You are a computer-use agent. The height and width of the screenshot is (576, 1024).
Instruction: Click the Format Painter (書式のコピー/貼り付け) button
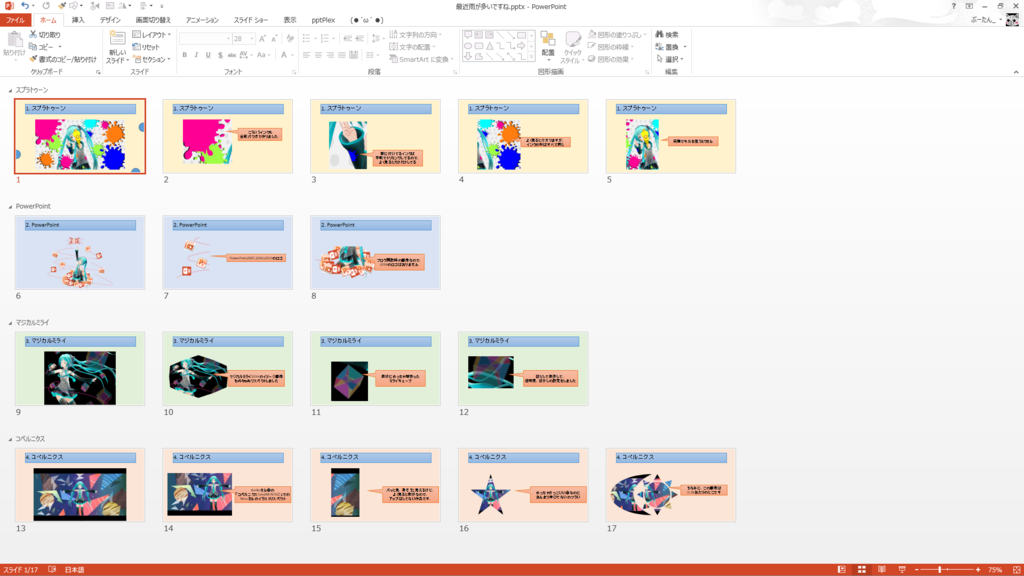[63, 59]
